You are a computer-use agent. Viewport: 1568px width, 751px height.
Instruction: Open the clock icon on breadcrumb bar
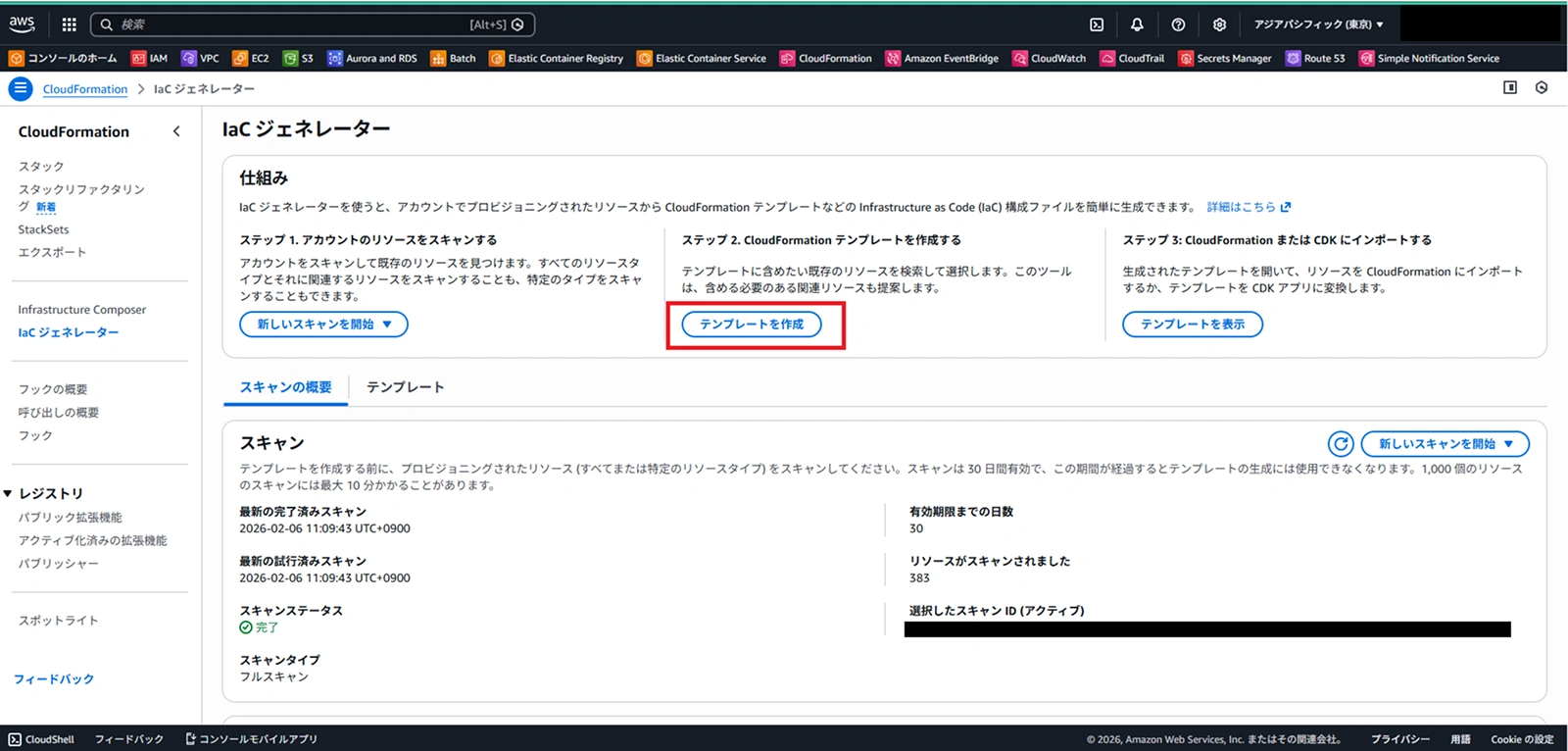click(1542, 88)
